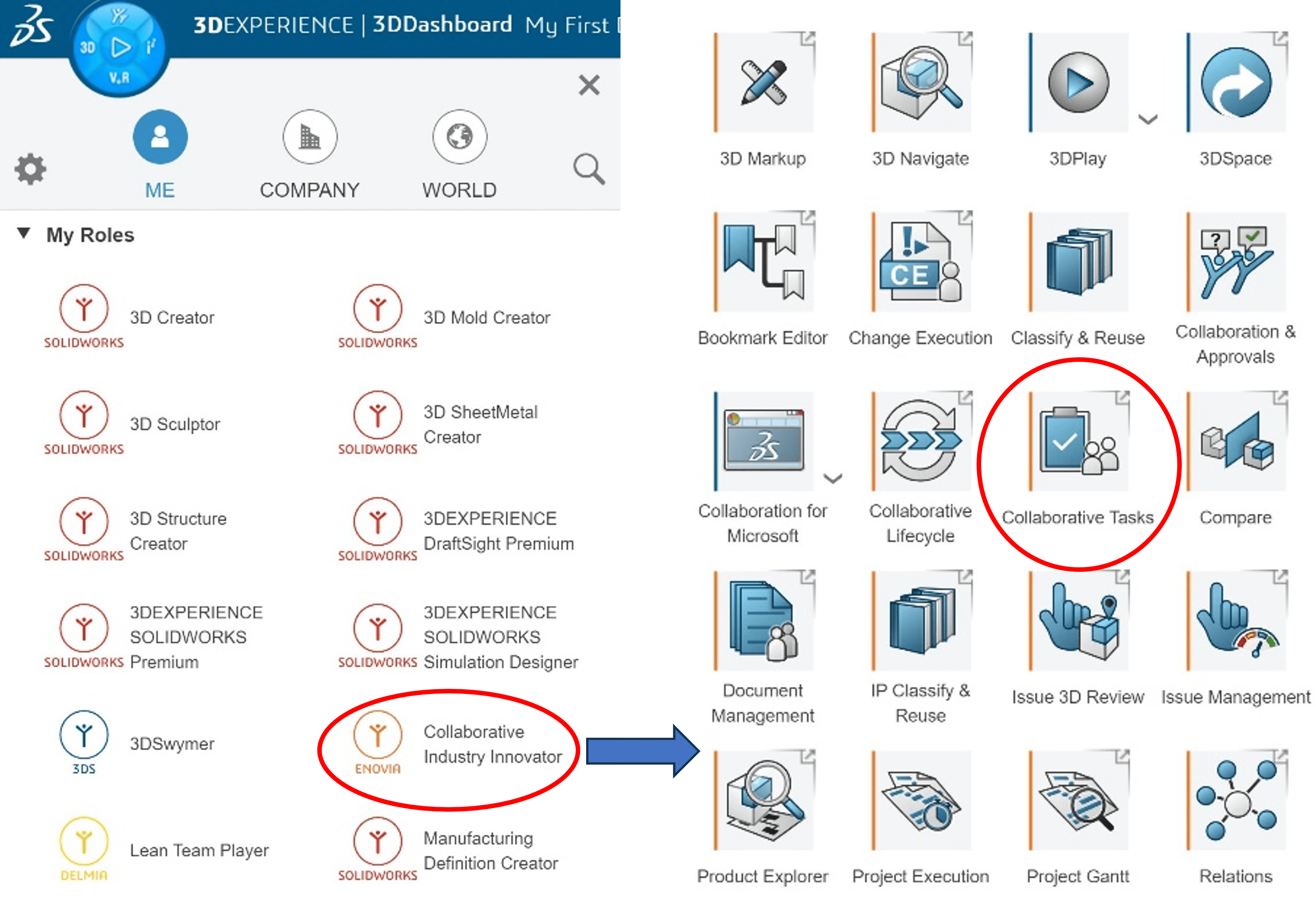Image resolution: width=1316 pixels, height=907 pixels.
Task: Open the Compare app icon
Action: [1236, 441]
